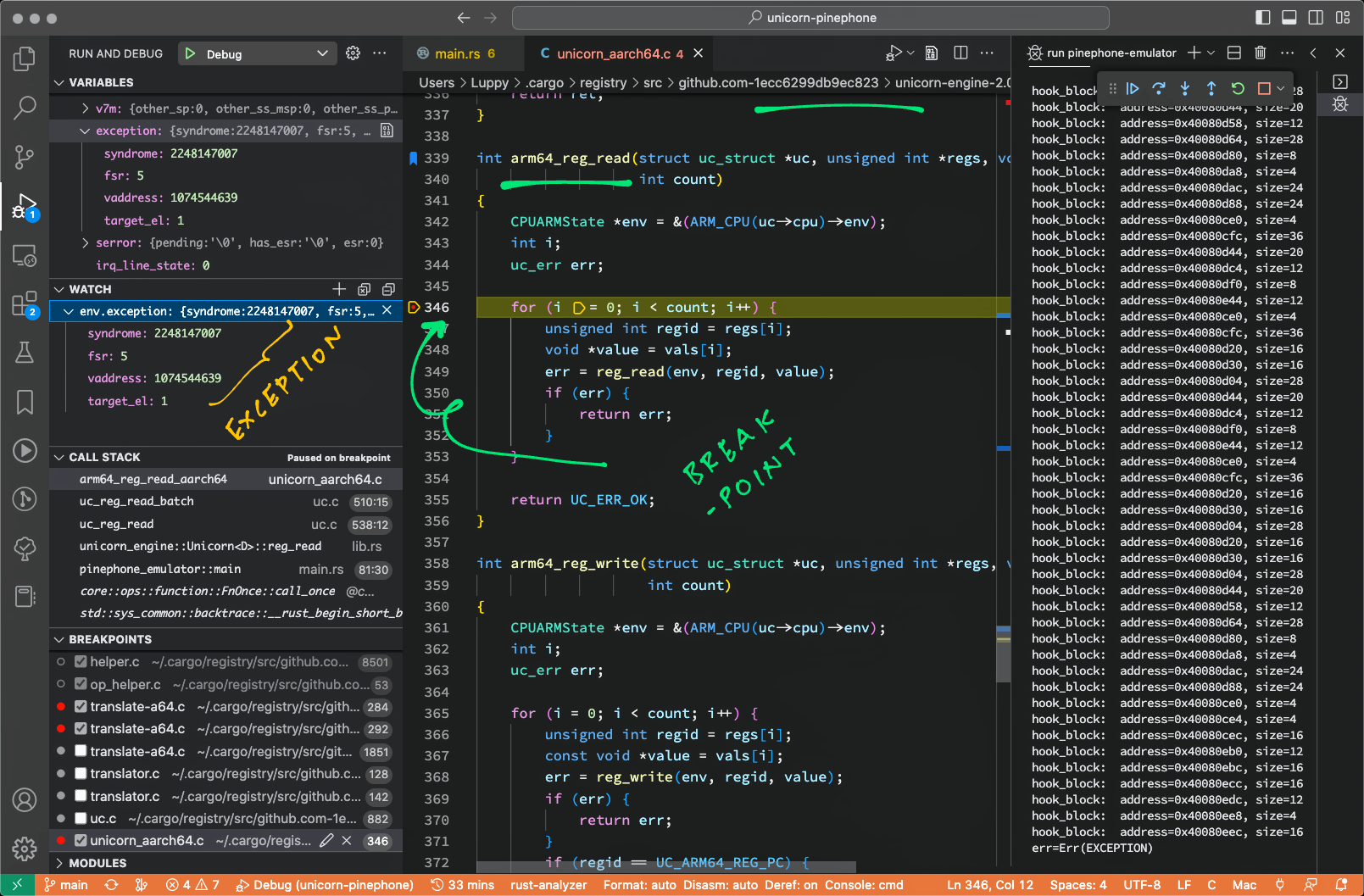Open the Search view in the activity bar
The image size is (1364, 896).
click(x=24, y=108)
